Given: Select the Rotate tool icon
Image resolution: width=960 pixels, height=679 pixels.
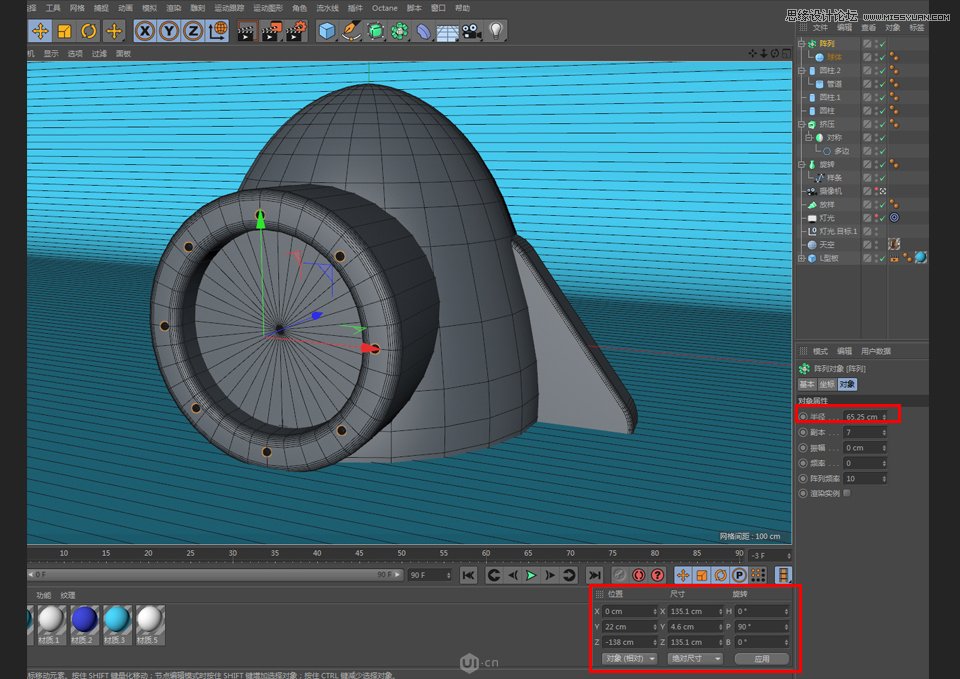Looking at the screenshot, I should point(89,31).
